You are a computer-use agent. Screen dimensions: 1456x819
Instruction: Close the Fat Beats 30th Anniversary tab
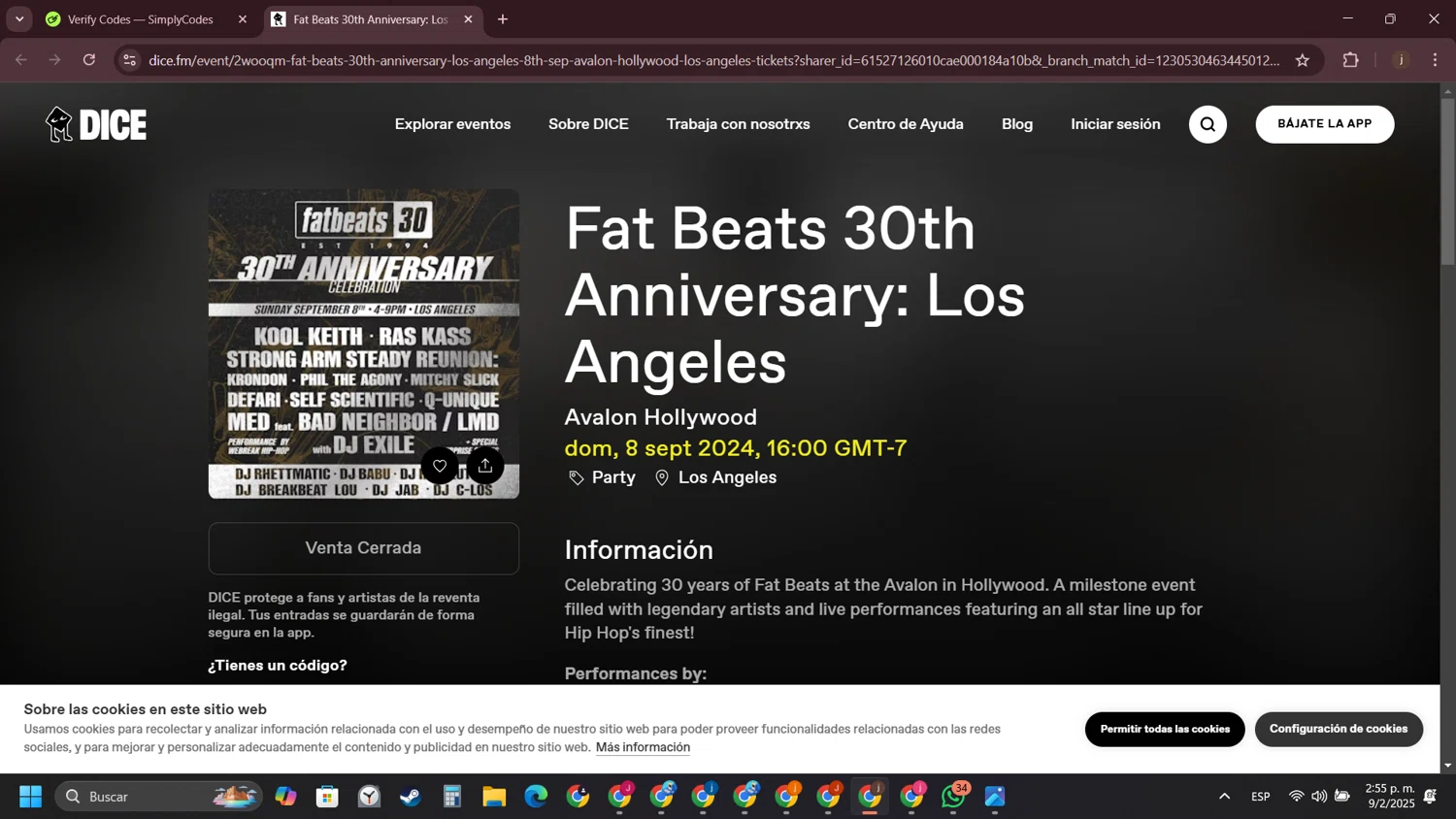[468, 19]
